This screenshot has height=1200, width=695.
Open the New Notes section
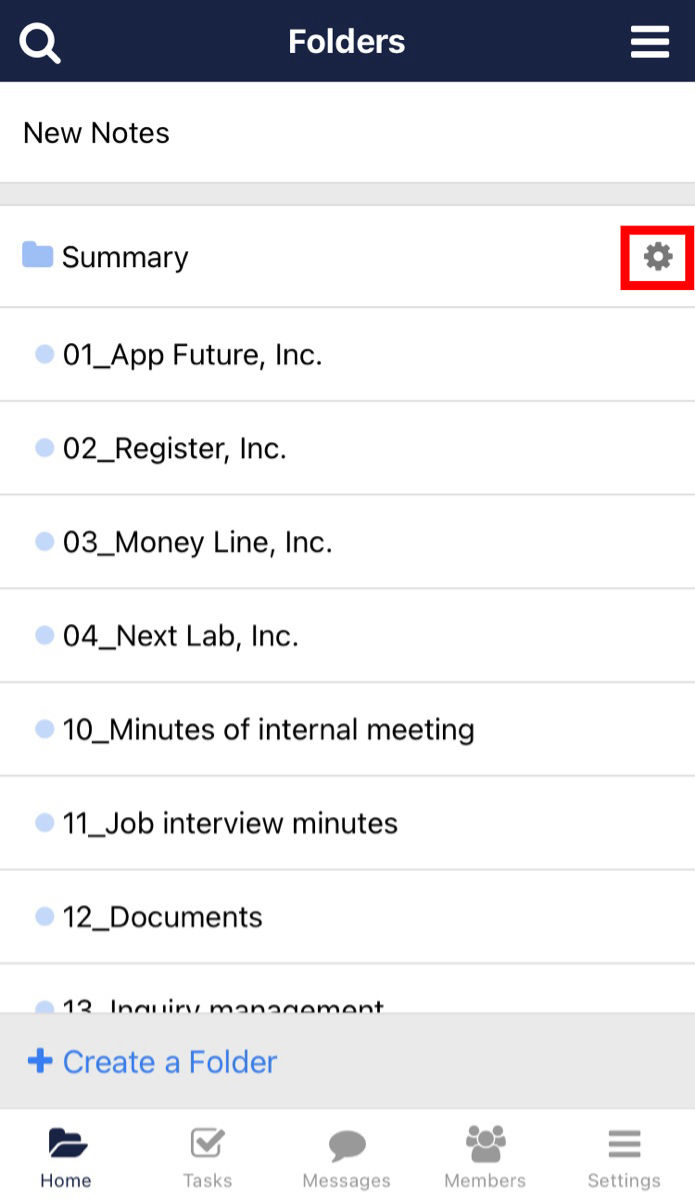pyautogui.click(x=95, y=132)
